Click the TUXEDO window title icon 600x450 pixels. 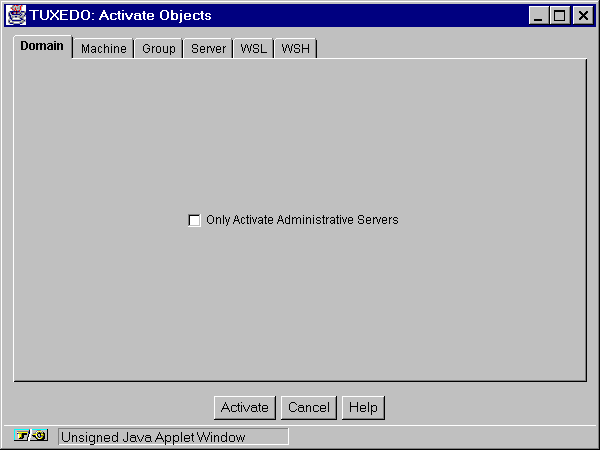(16, 15)
